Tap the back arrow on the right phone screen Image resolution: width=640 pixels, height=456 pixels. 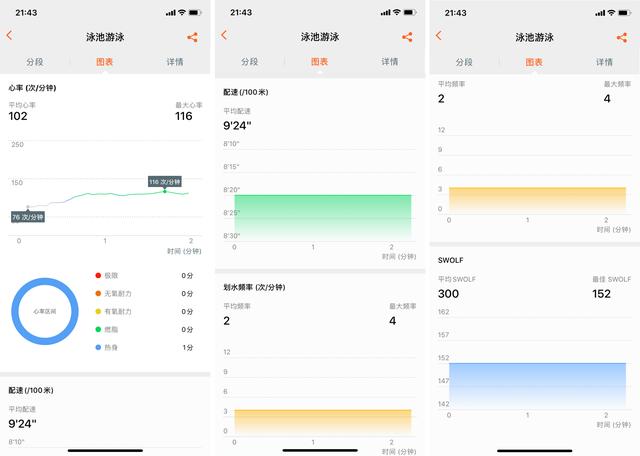439,36
